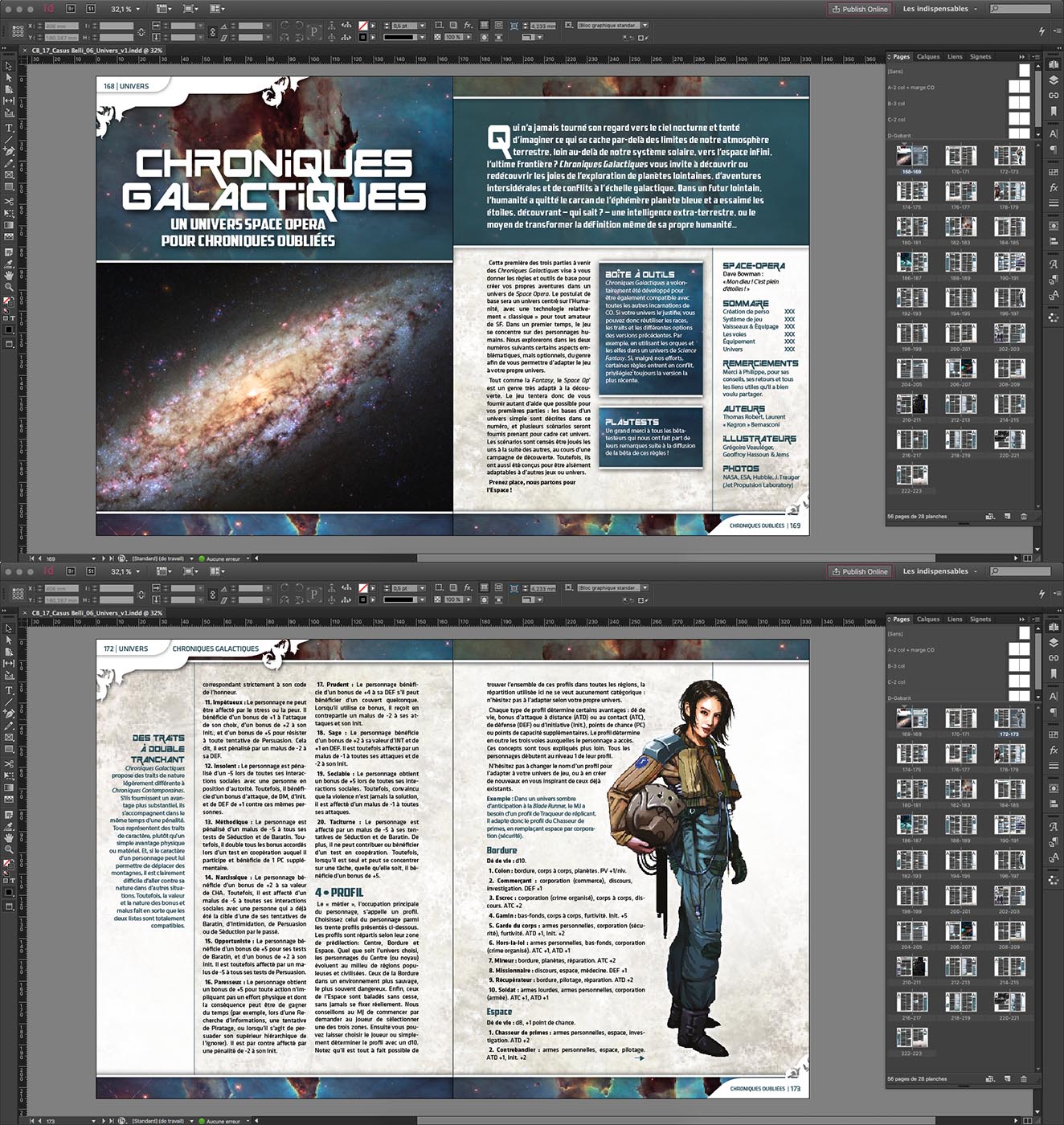Open the 32,1% zoom dropdown in the upper window
Viewport: 1064px width, 1125px height.
click(x=137, y=9)
